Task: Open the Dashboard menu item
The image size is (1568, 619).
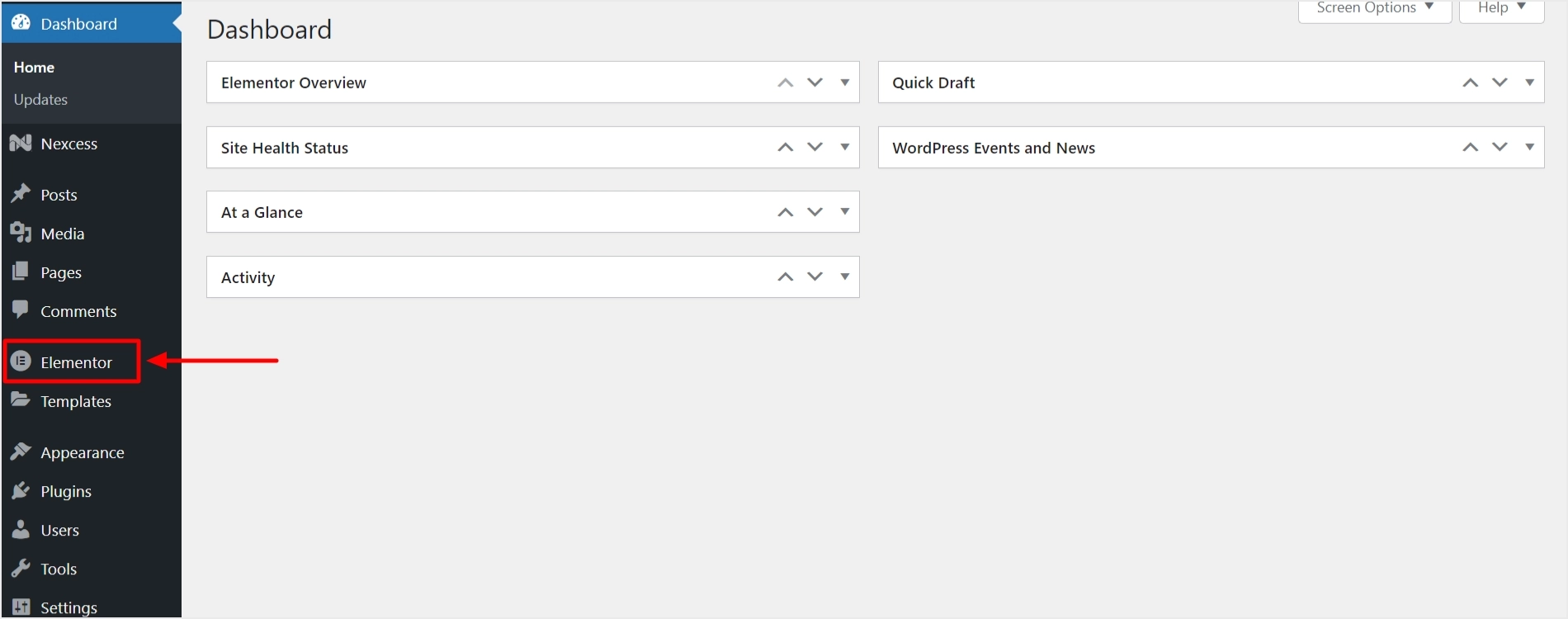Action: pos(91,23)
